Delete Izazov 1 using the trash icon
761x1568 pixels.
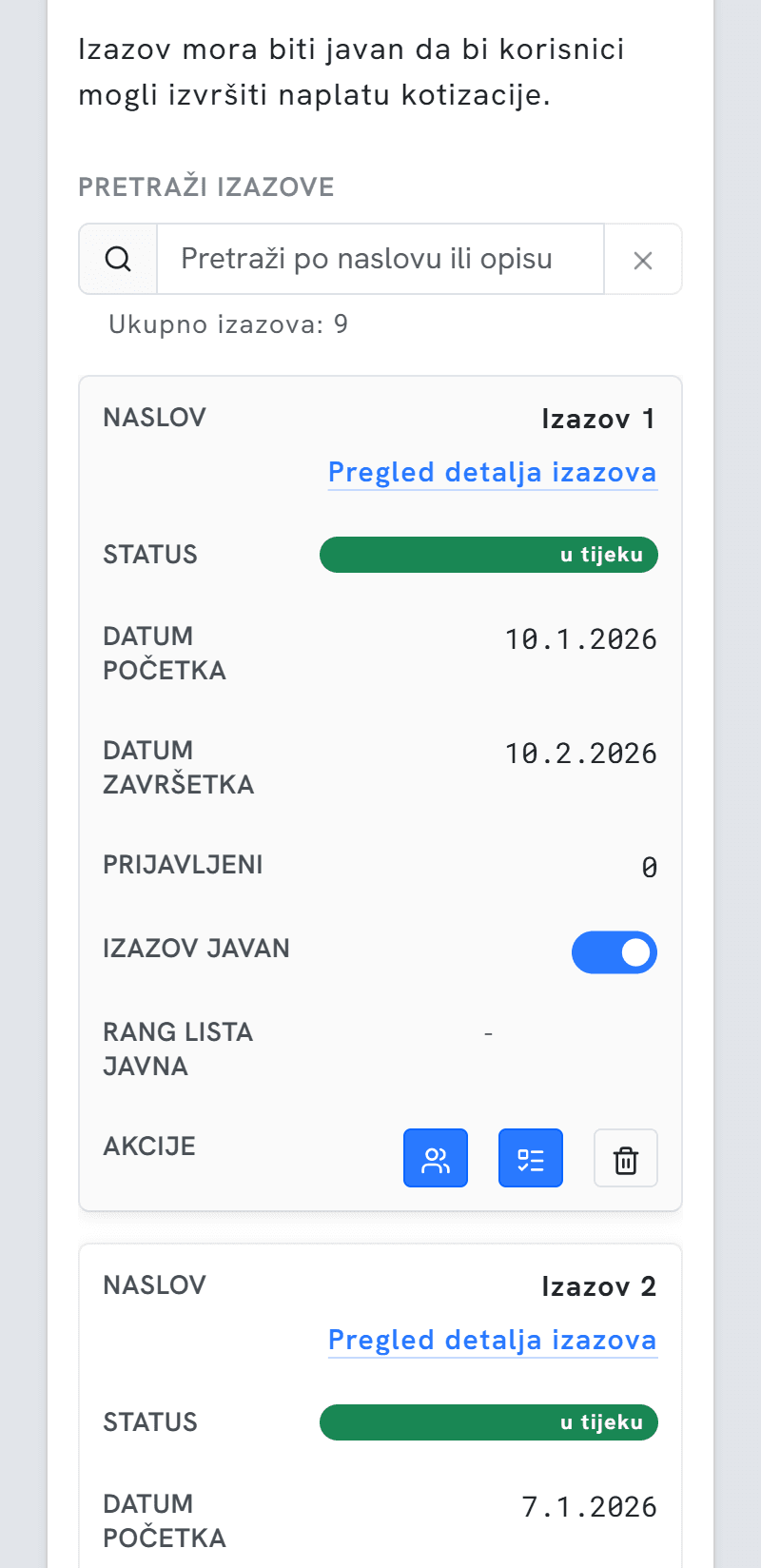pos(626,1158)
